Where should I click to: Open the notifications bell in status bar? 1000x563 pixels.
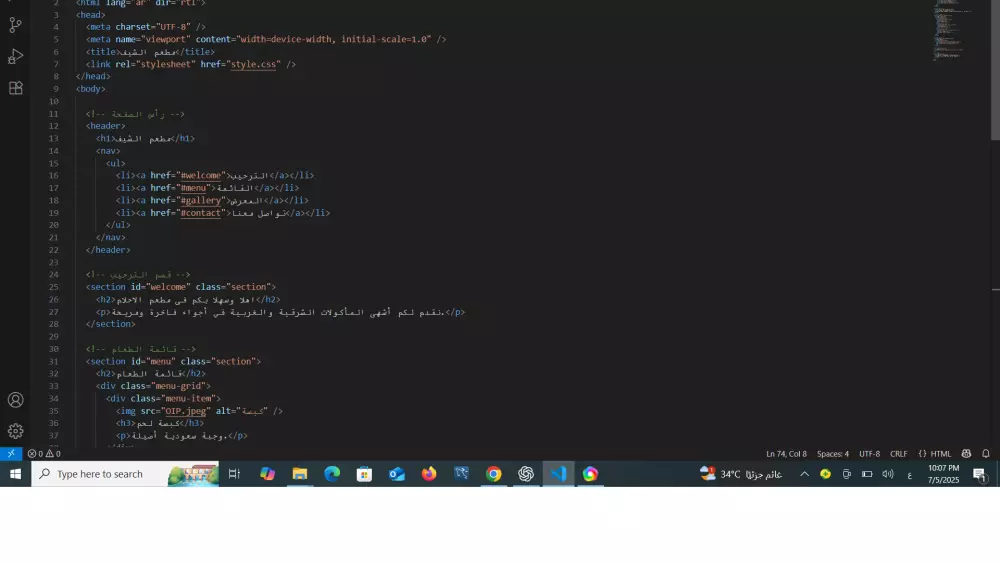coord(985,454)
